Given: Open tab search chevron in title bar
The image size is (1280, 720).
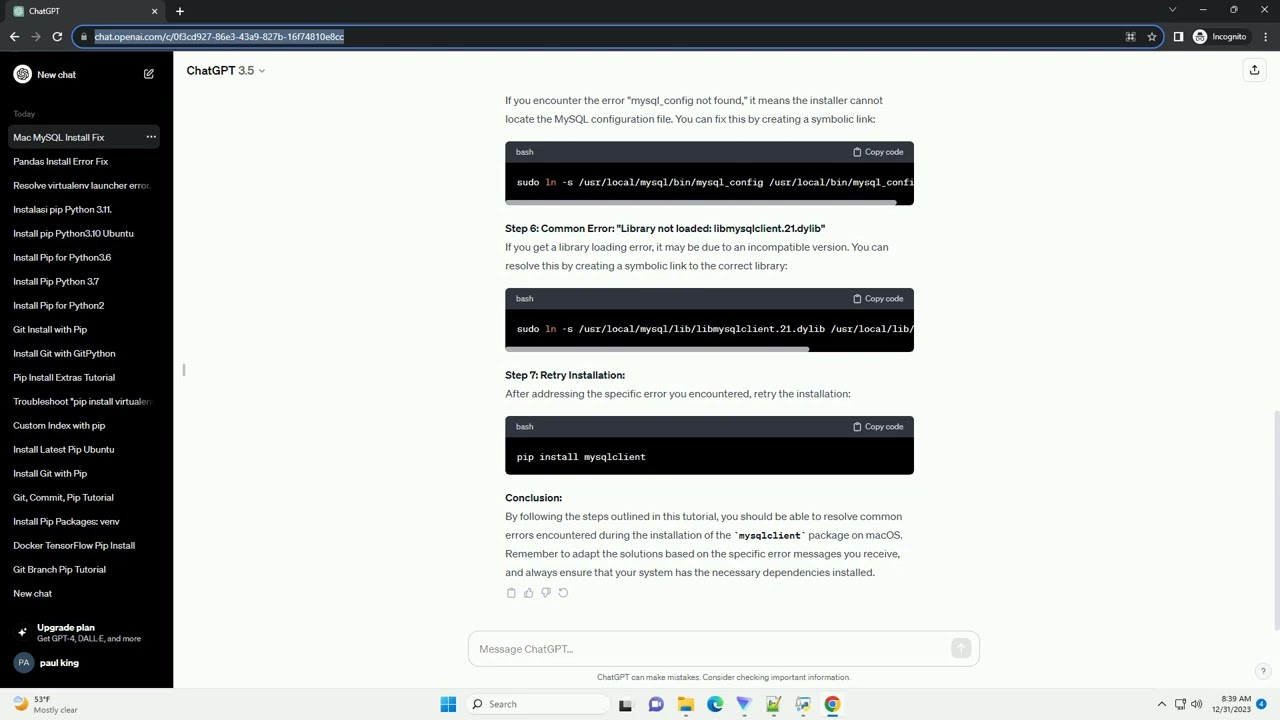Looking at the screenshot, I should click(x=1173, y=10).
